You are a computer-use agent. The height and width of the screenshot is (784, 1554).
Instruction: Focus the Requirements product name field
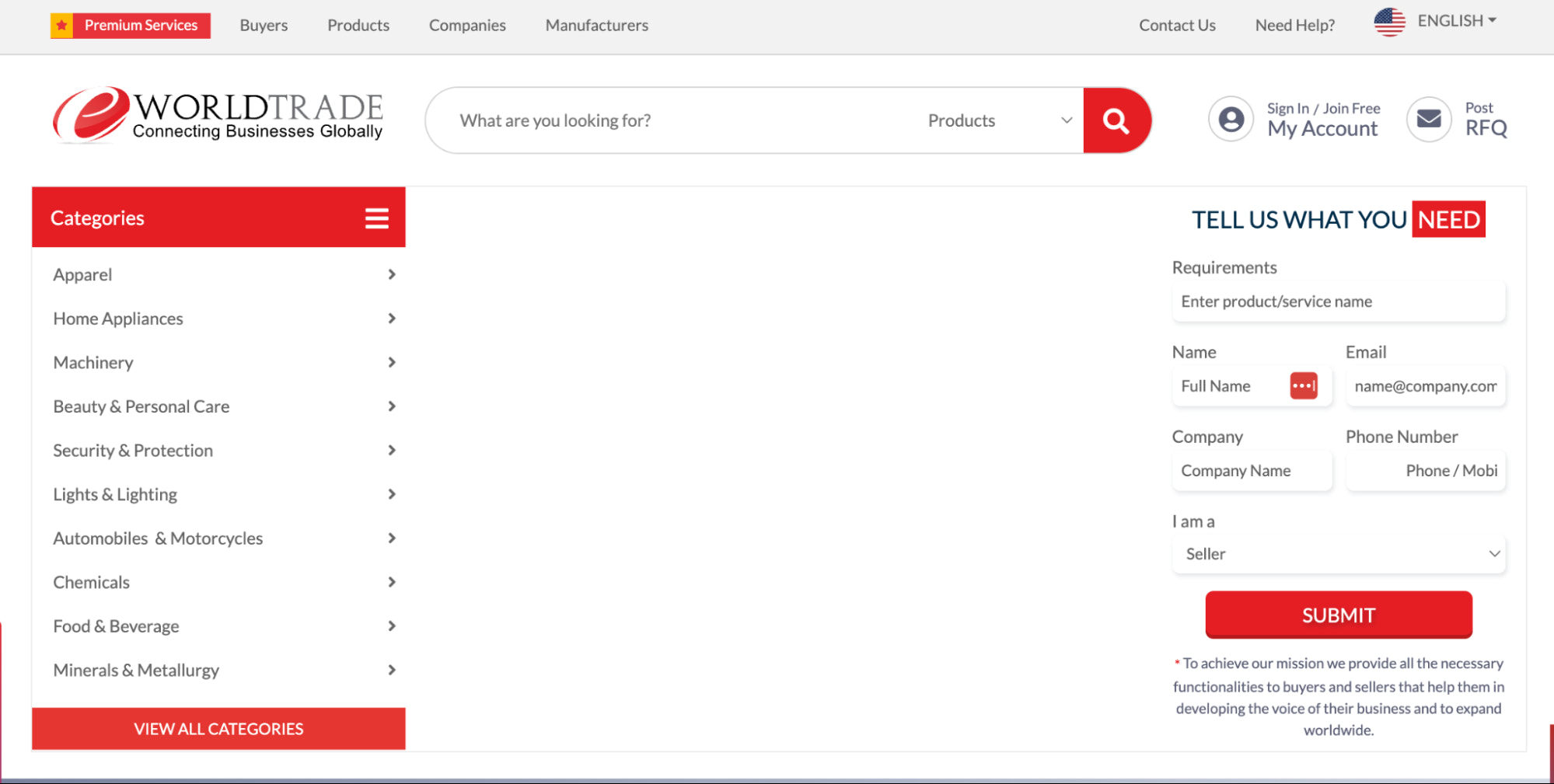pos(1338,301)
